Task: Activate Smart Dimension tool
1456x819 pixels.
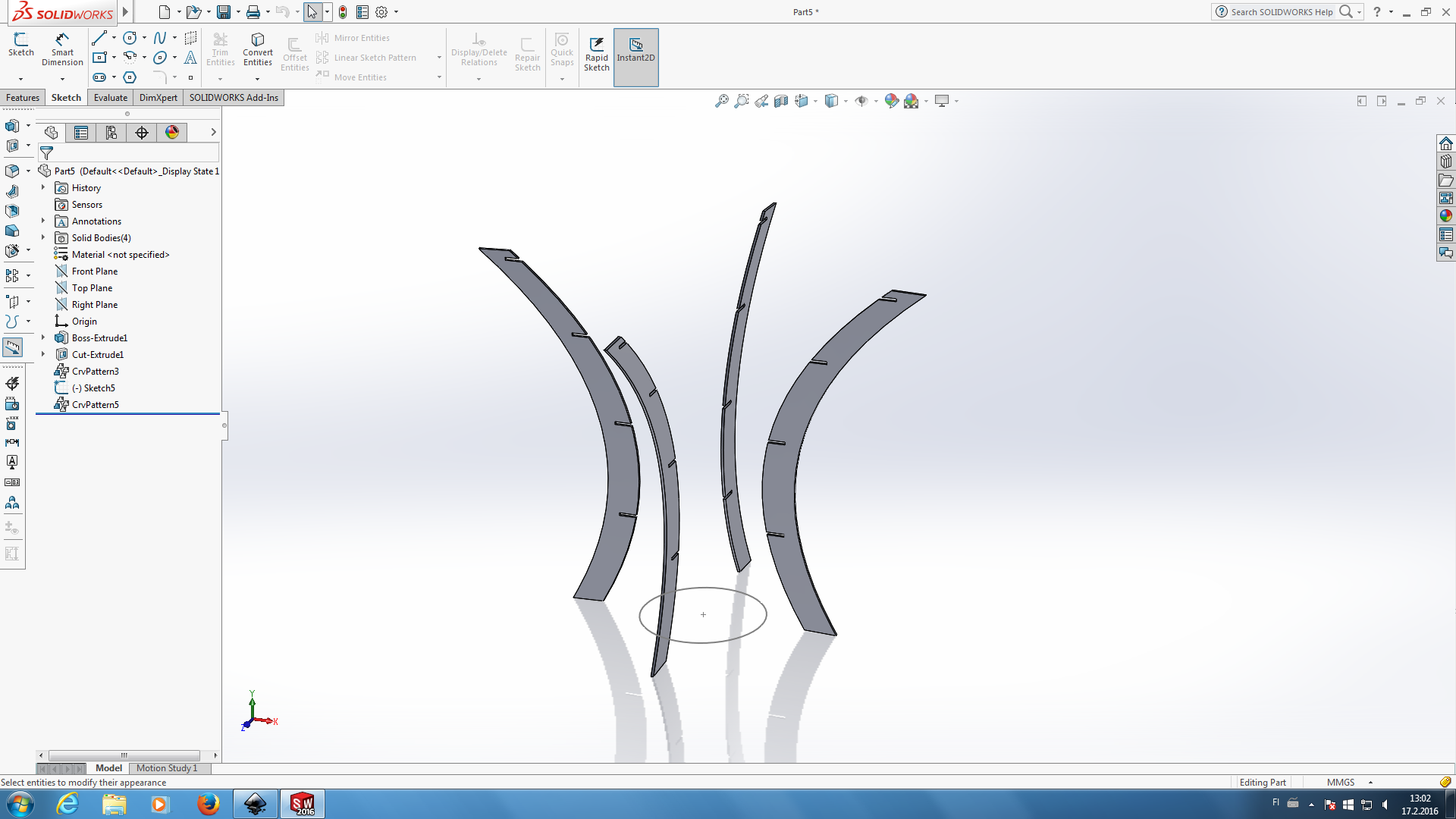Action: click(62, 49)
